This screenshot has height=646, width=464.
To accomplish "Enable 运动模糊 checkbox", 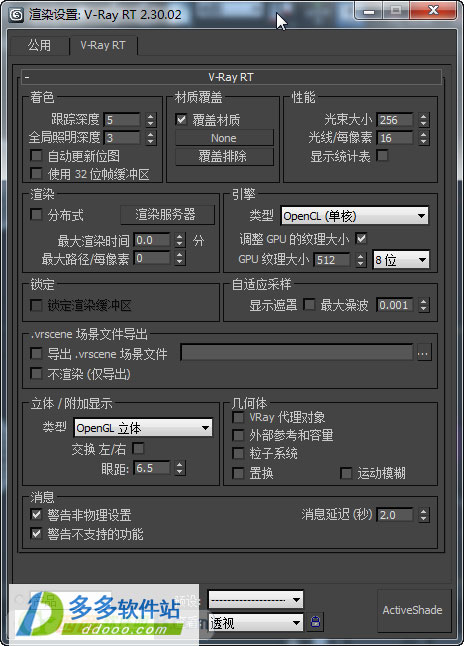I will click(x=346, y=473).
